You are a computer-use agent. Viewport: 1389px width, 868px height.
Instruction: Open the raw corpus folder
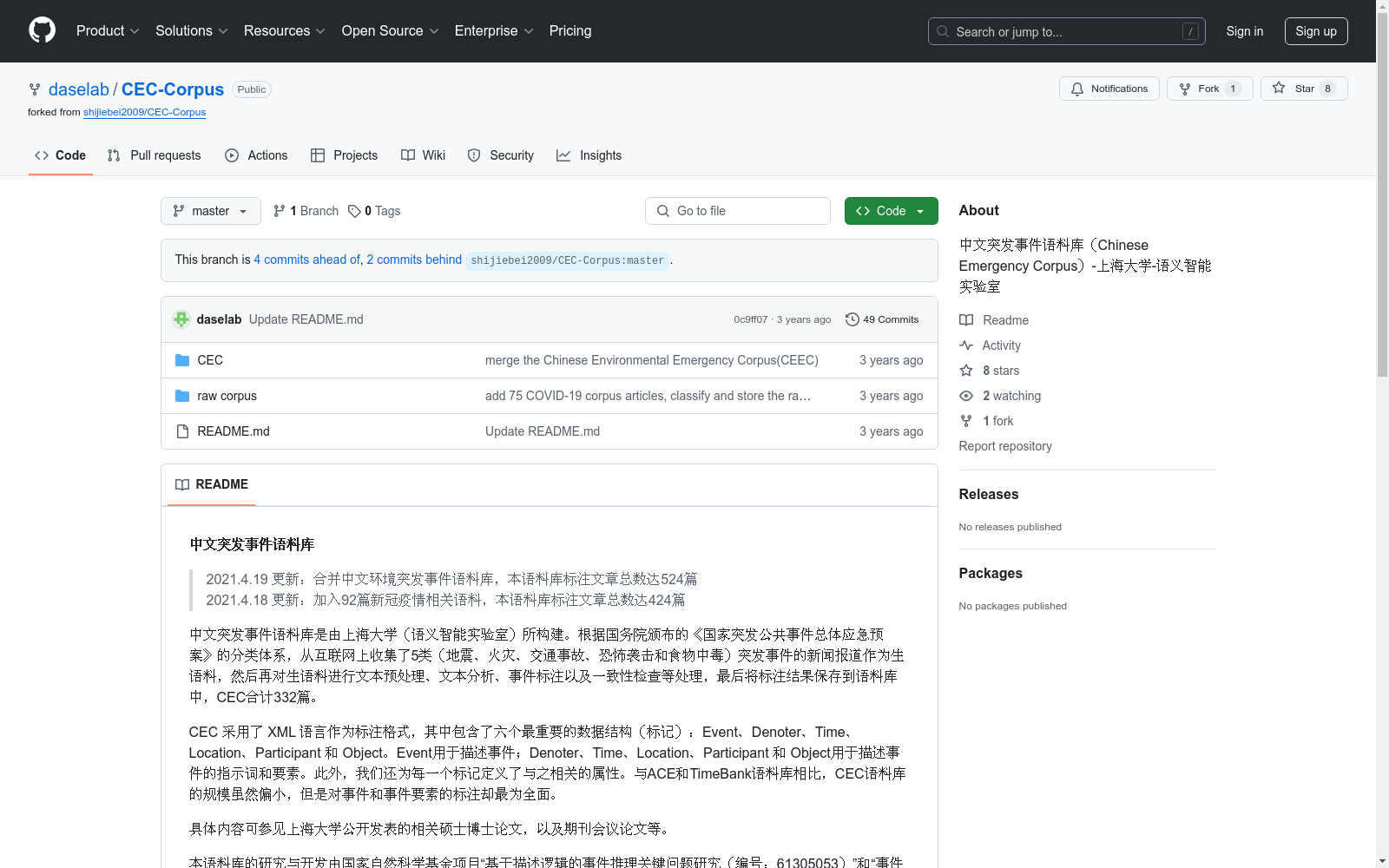pyautogui.click(x=227, y=396)
